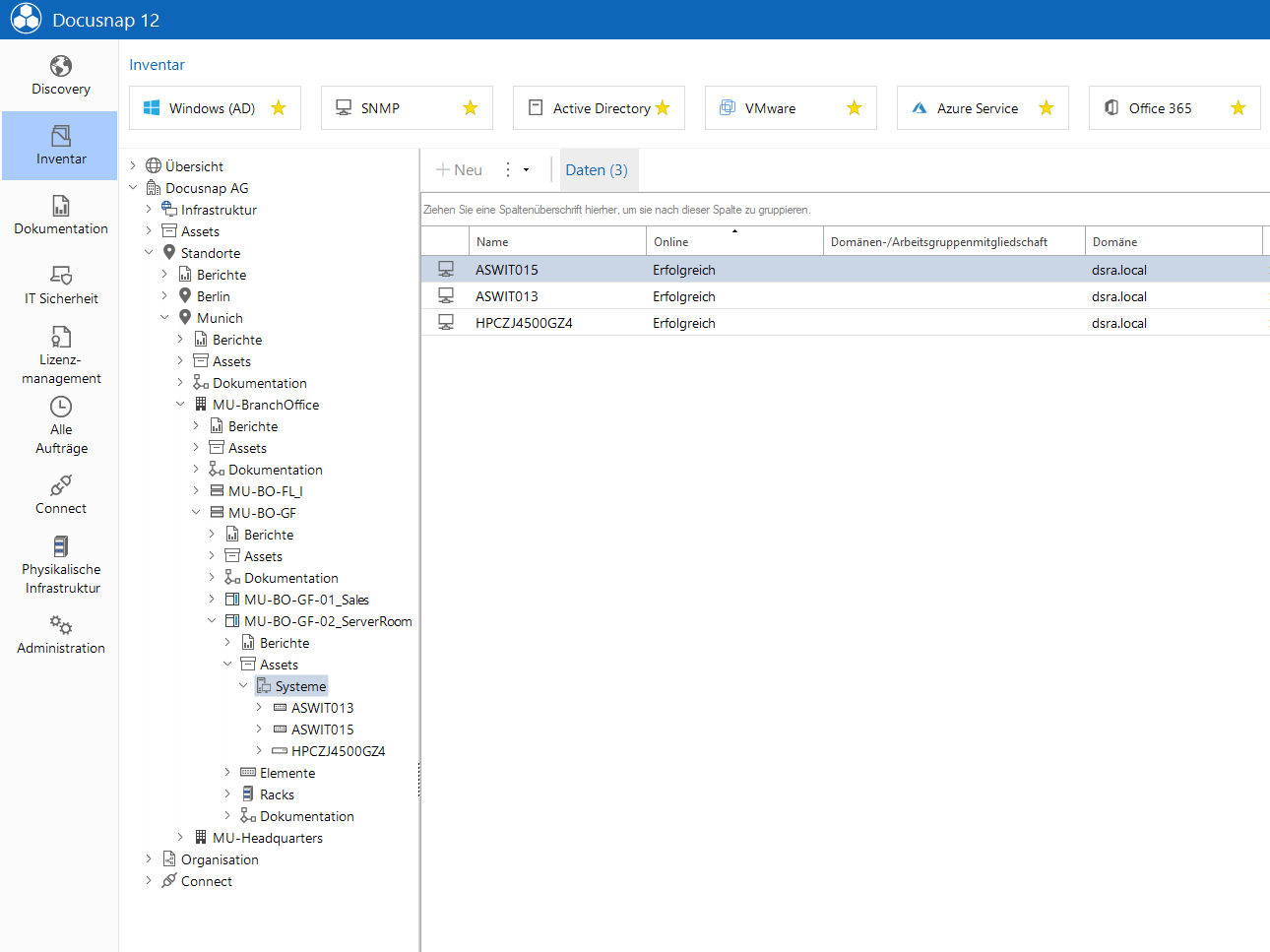Expand the MU-BO-FL_I floor node

coord(196,491)
